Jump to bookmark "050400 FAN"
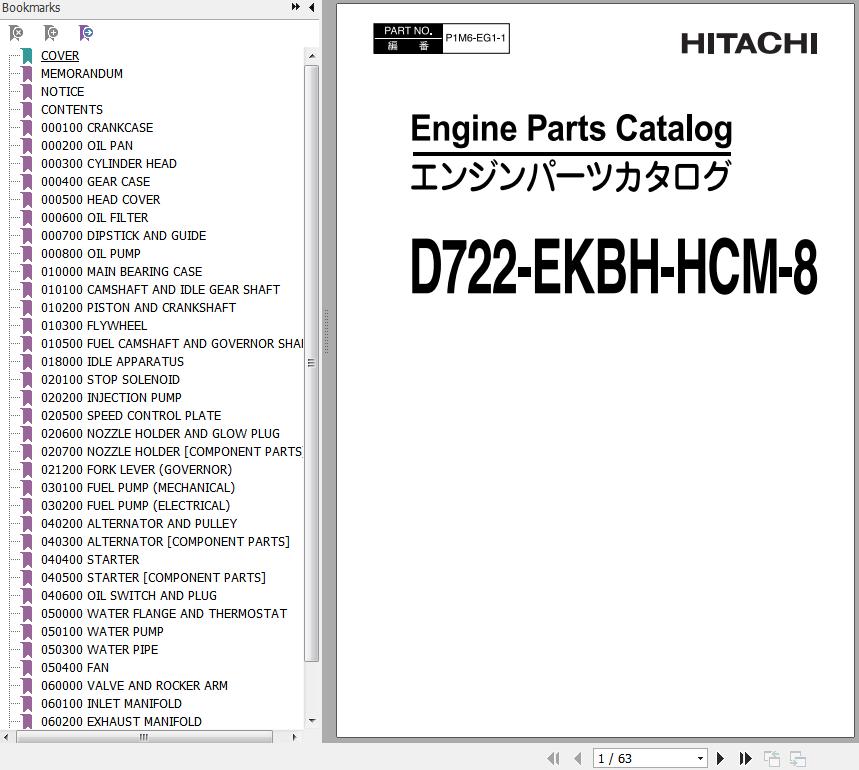Viewport: 859px width, 770px height. pyautogui.click(x=75, y=668)
